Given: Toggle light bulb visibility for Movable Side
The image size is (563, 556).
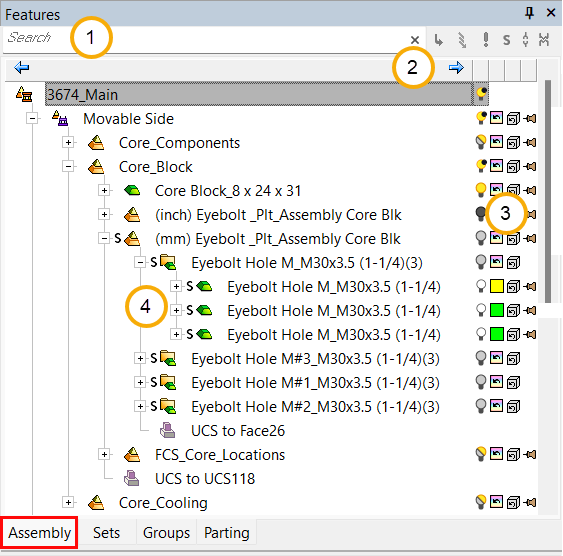Looking at the screenshot, I should point(481,118).
